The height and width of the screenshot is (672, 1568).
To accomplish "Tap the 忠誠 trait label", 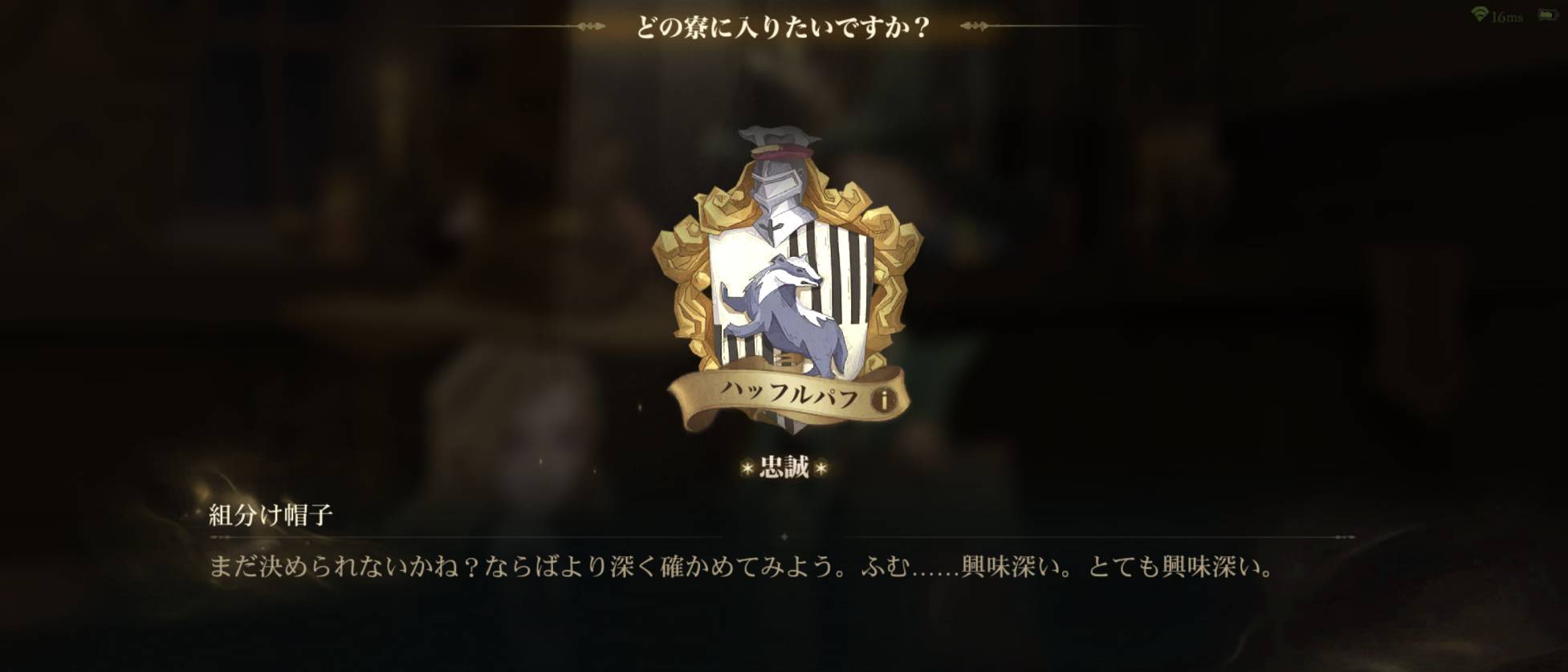I will (784, 468).
